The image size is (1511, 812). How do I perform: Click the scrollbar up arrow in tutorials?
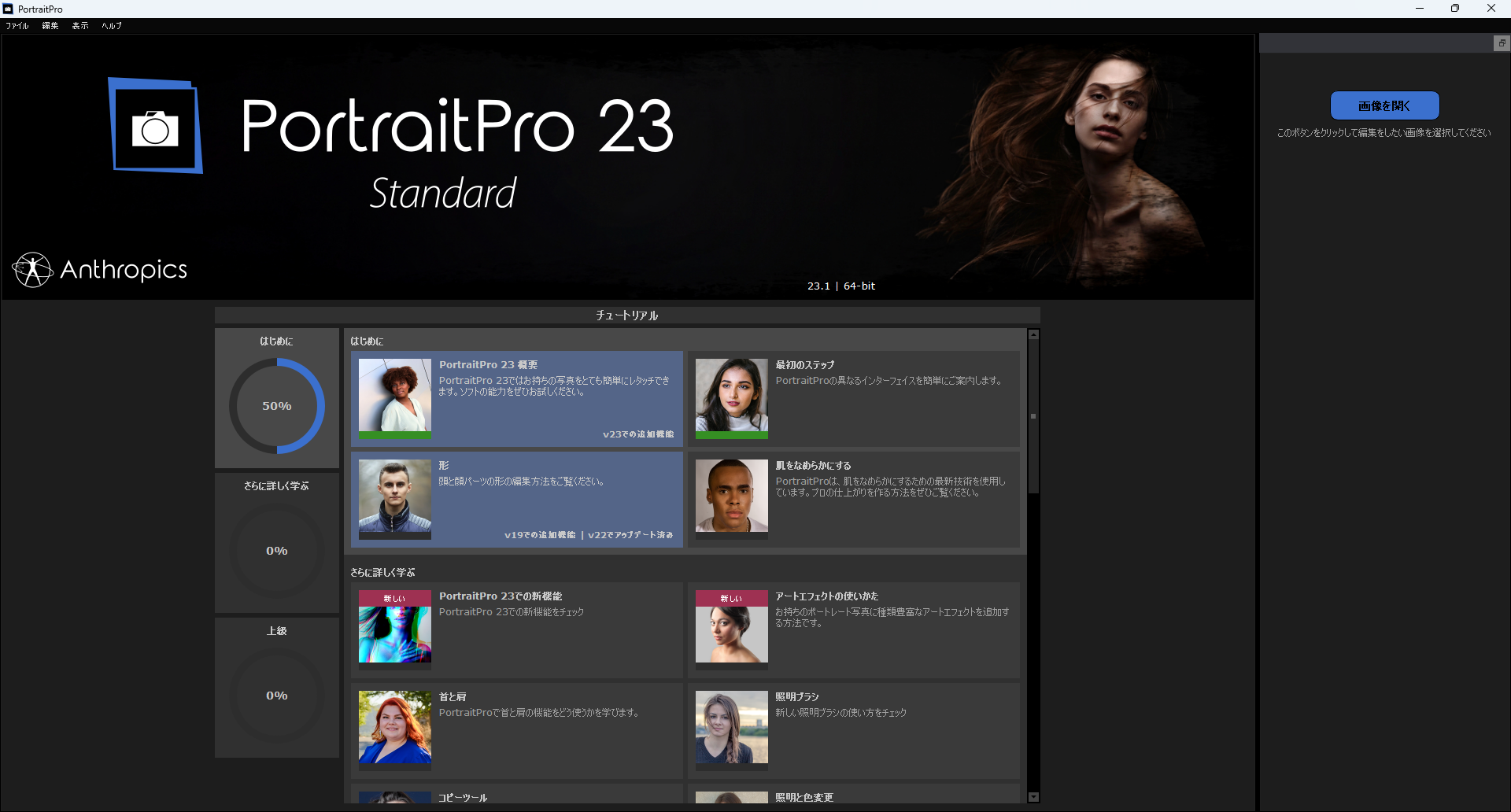[1033, 335]
